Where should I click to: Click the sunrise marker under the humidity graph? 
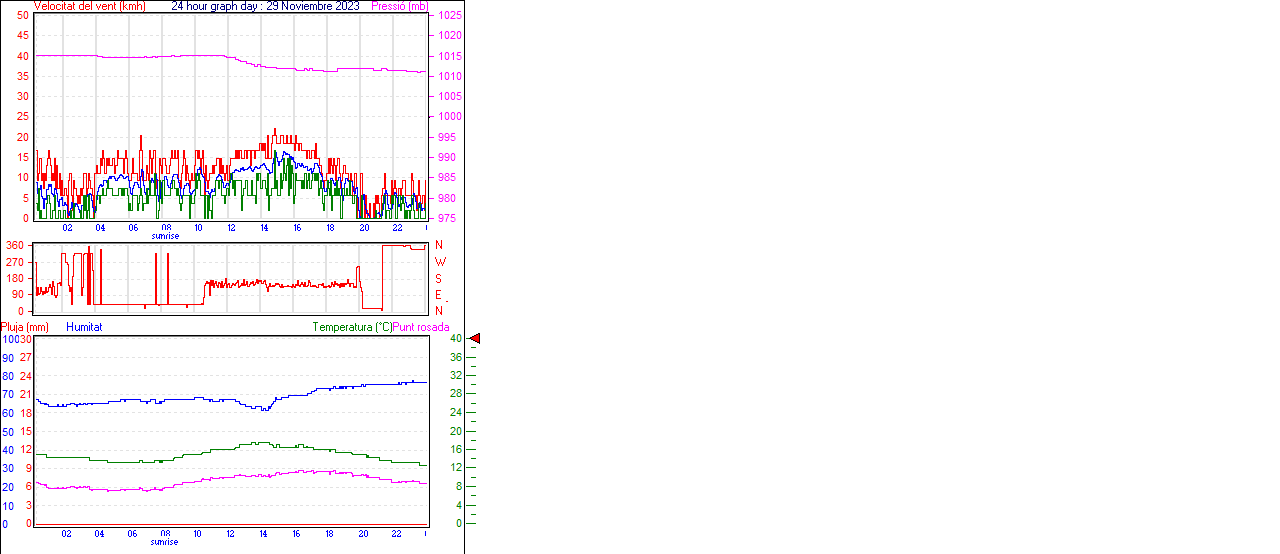(x=165, y=542)
